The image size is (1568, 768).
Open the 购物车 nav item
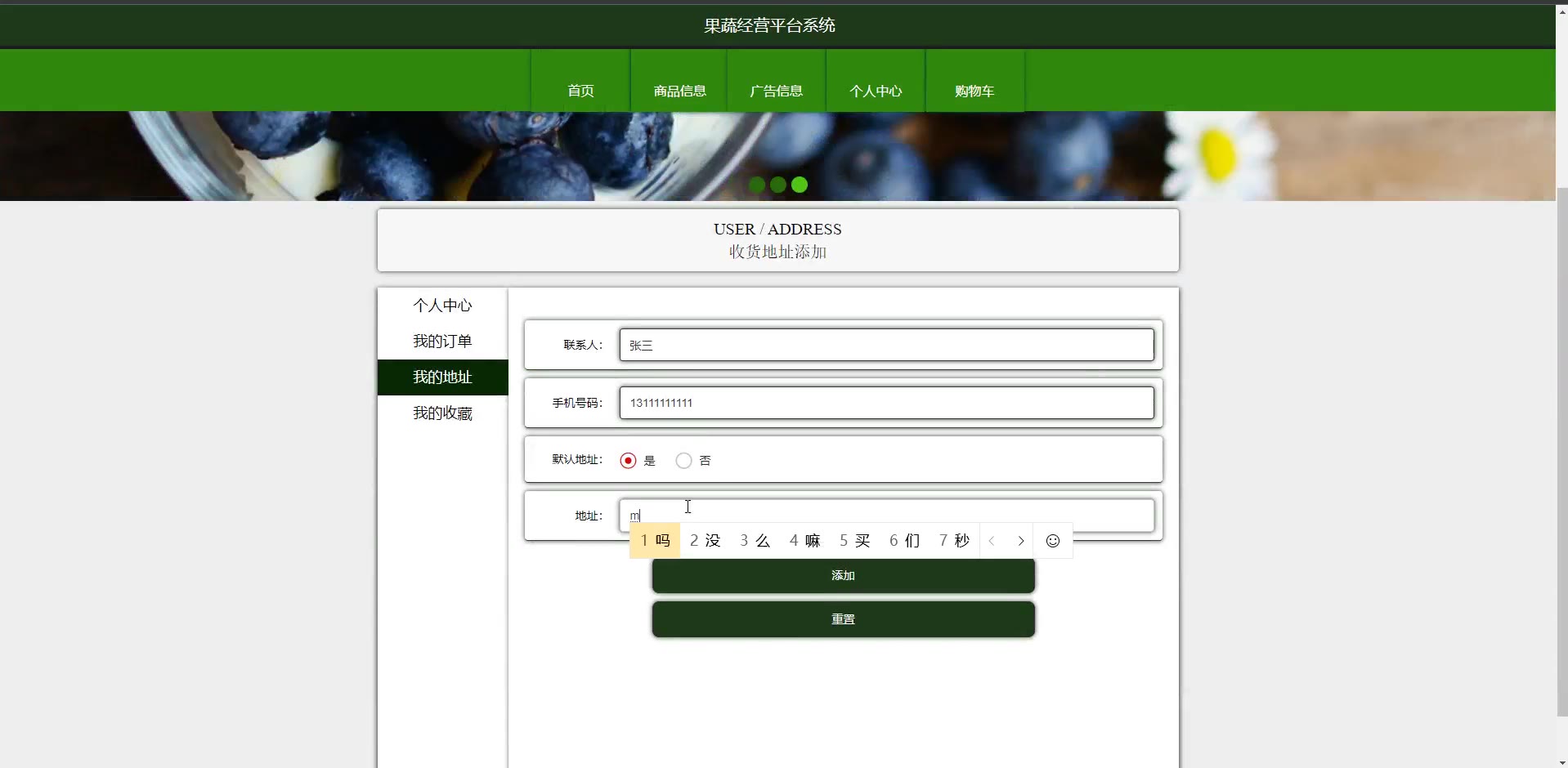[x=974, y=81]
